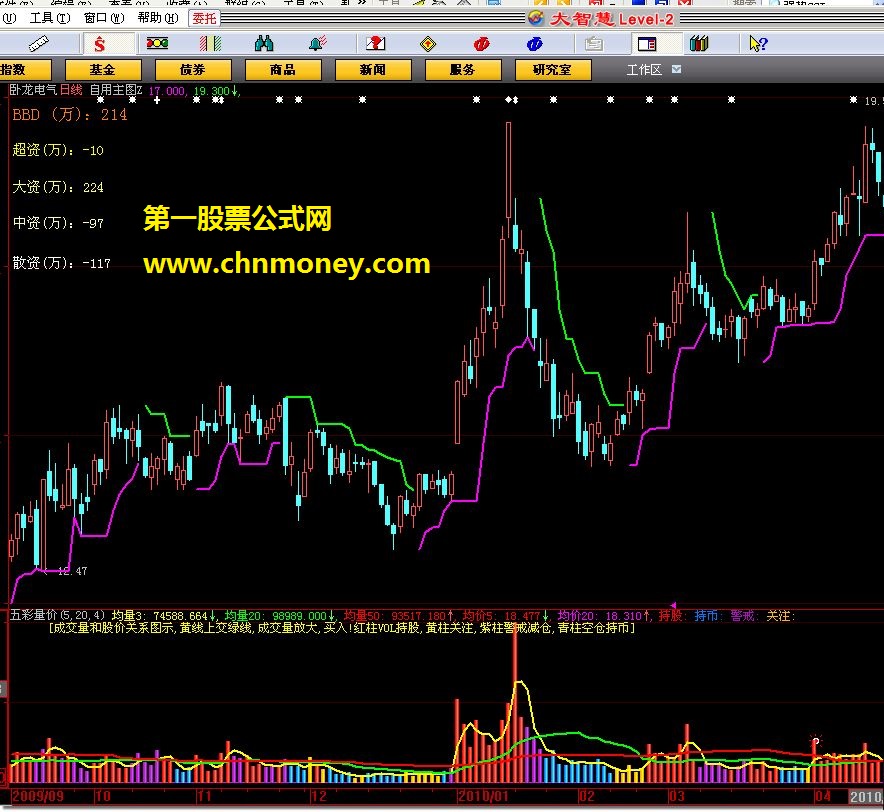
Task: Click the 工作区 label
Action: coord(644,70)
